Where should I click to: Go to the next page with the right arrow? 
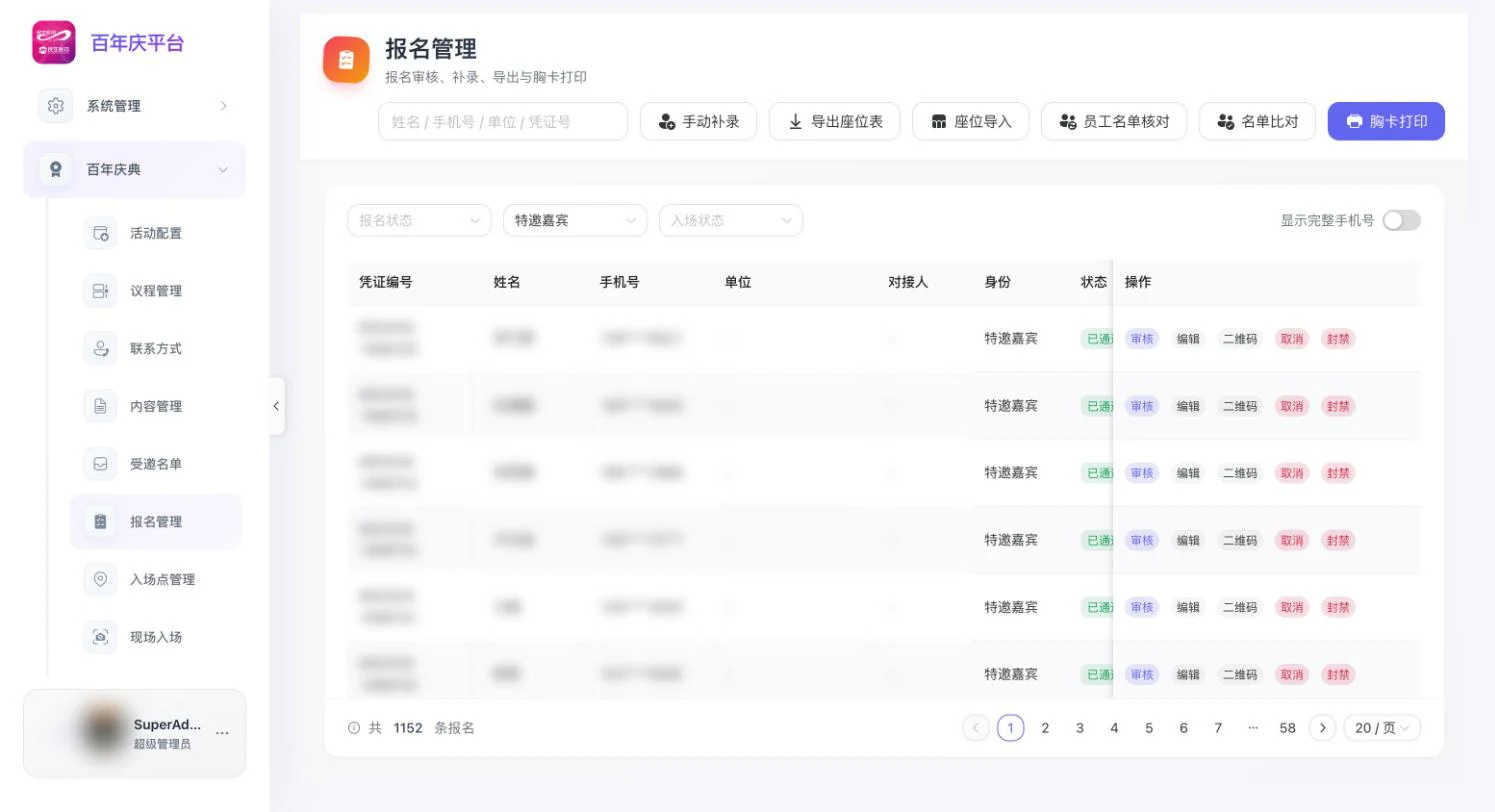[1322, 728]
